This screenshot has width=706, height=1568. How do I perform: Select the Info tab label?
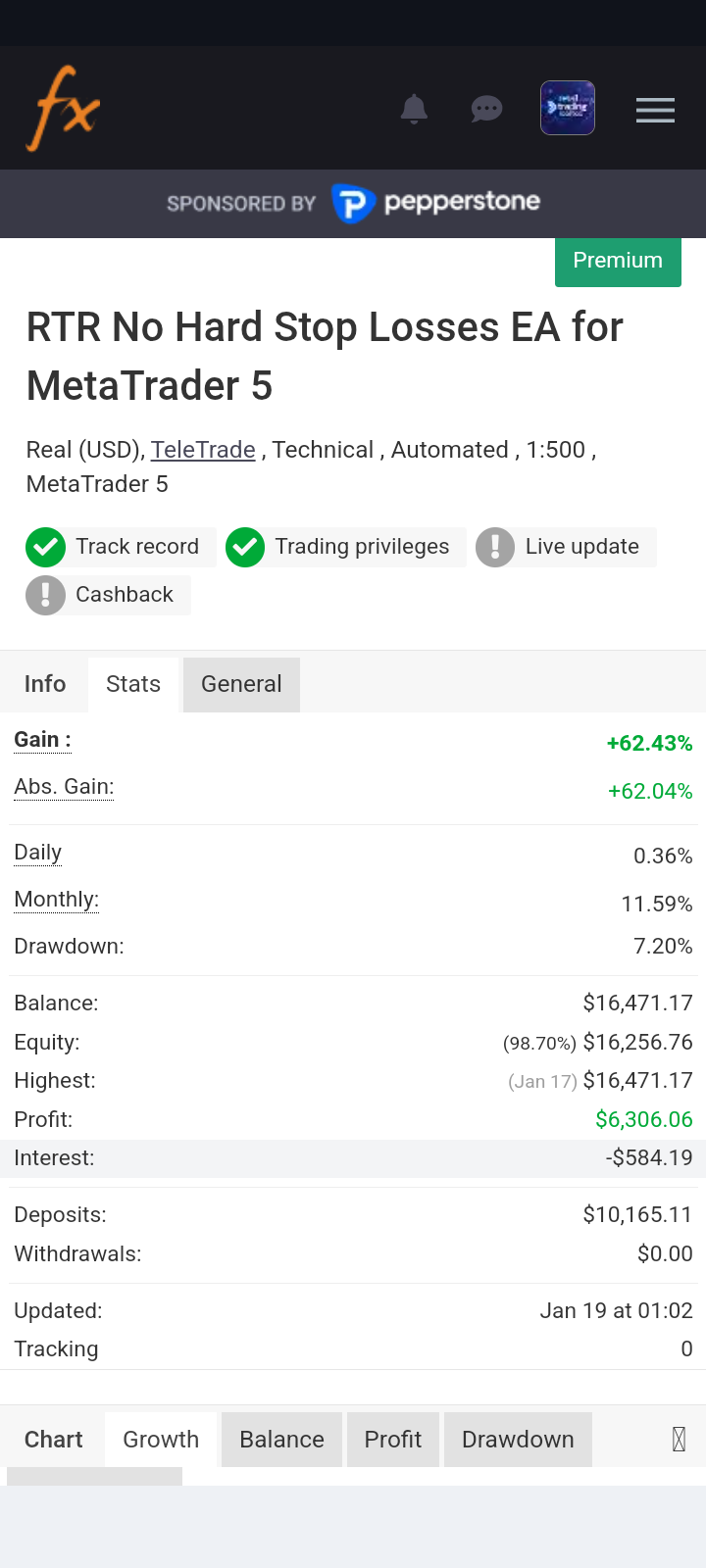point(45,684)
